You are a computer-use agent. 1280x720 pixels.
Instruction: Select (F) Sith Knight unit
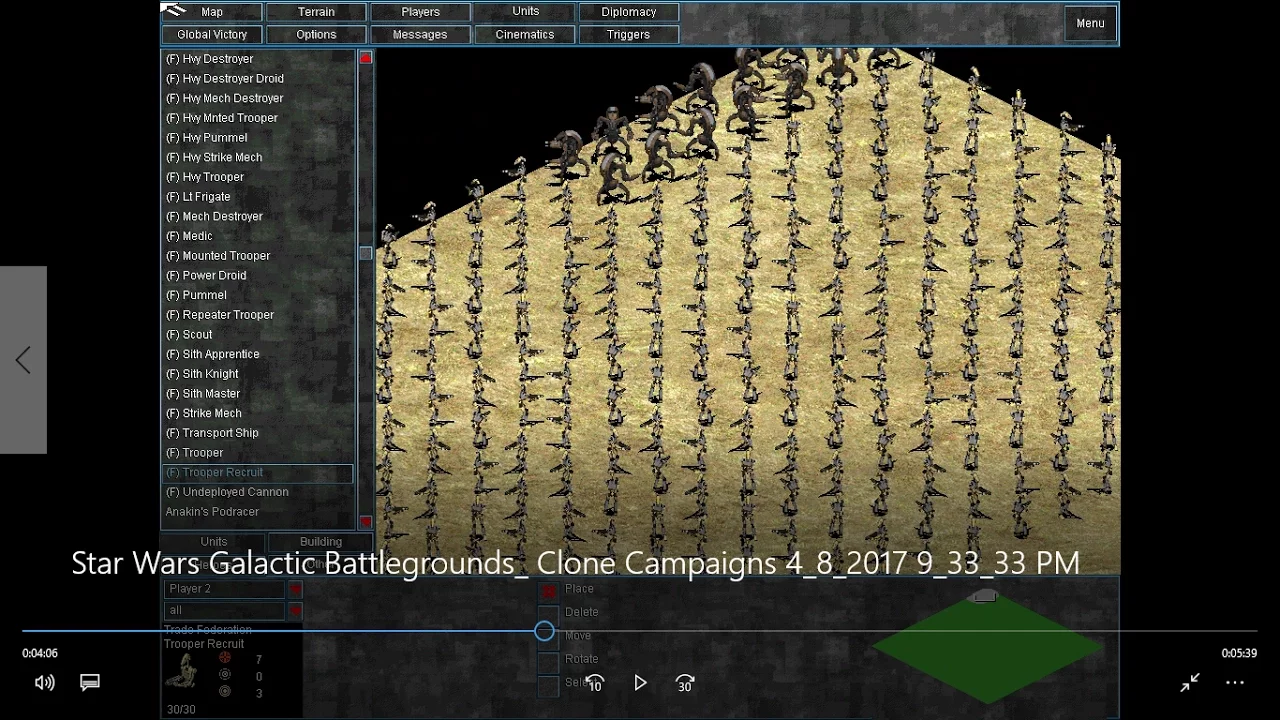point(258,374)
